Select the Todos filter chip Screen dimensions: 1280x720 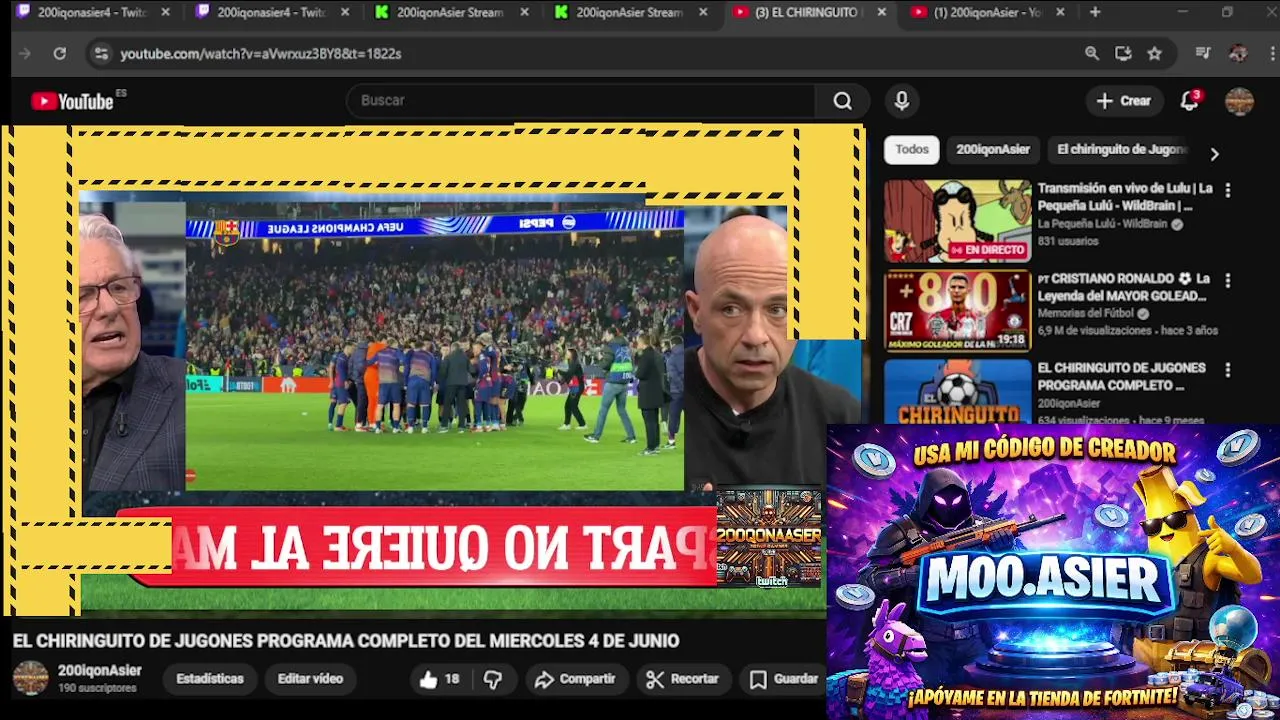pyautogui.click(x=912, y=149)
